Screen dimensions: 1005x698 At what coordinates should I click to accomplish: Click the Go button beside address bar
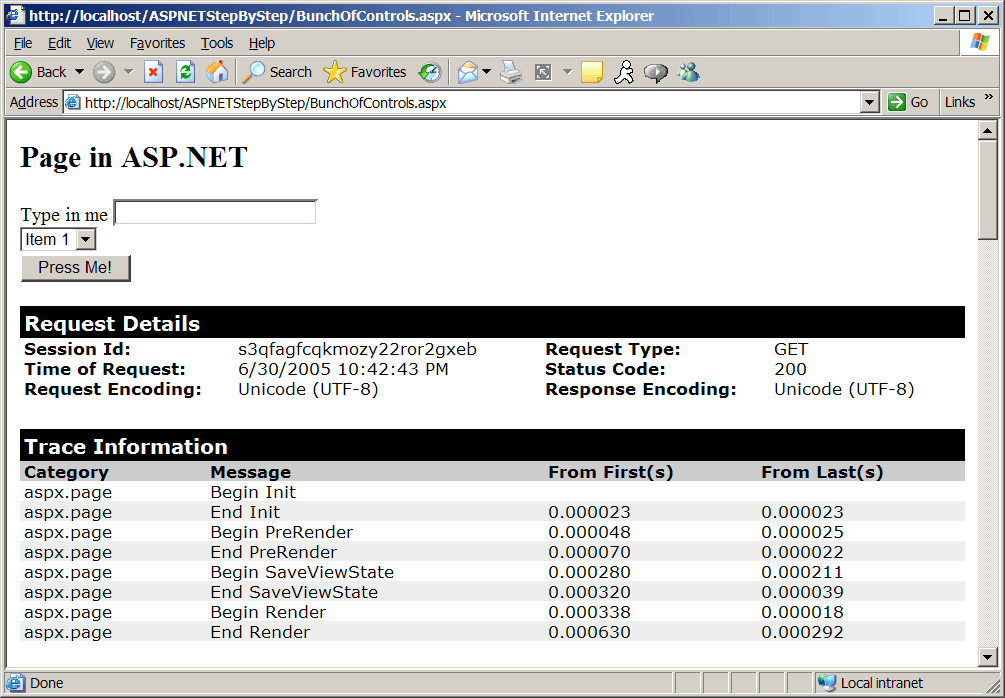tap(908, 102)
